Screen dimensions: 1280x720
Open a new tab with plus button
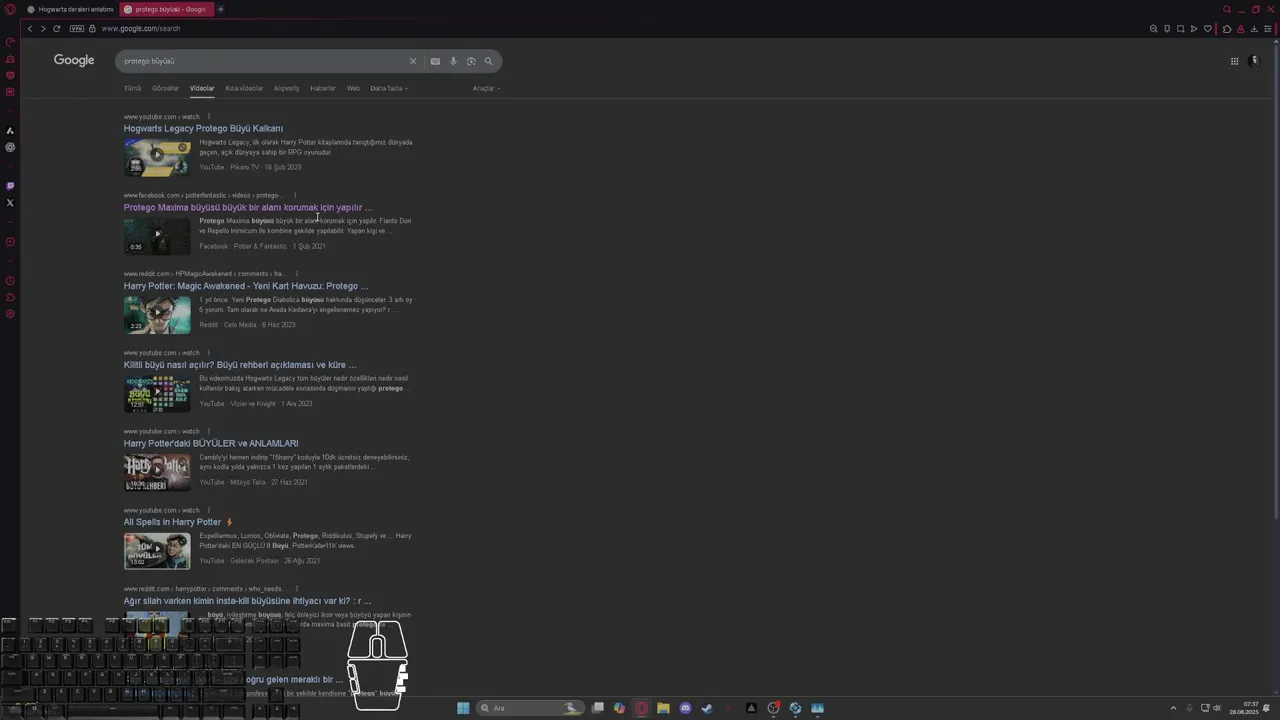(221, 9)
